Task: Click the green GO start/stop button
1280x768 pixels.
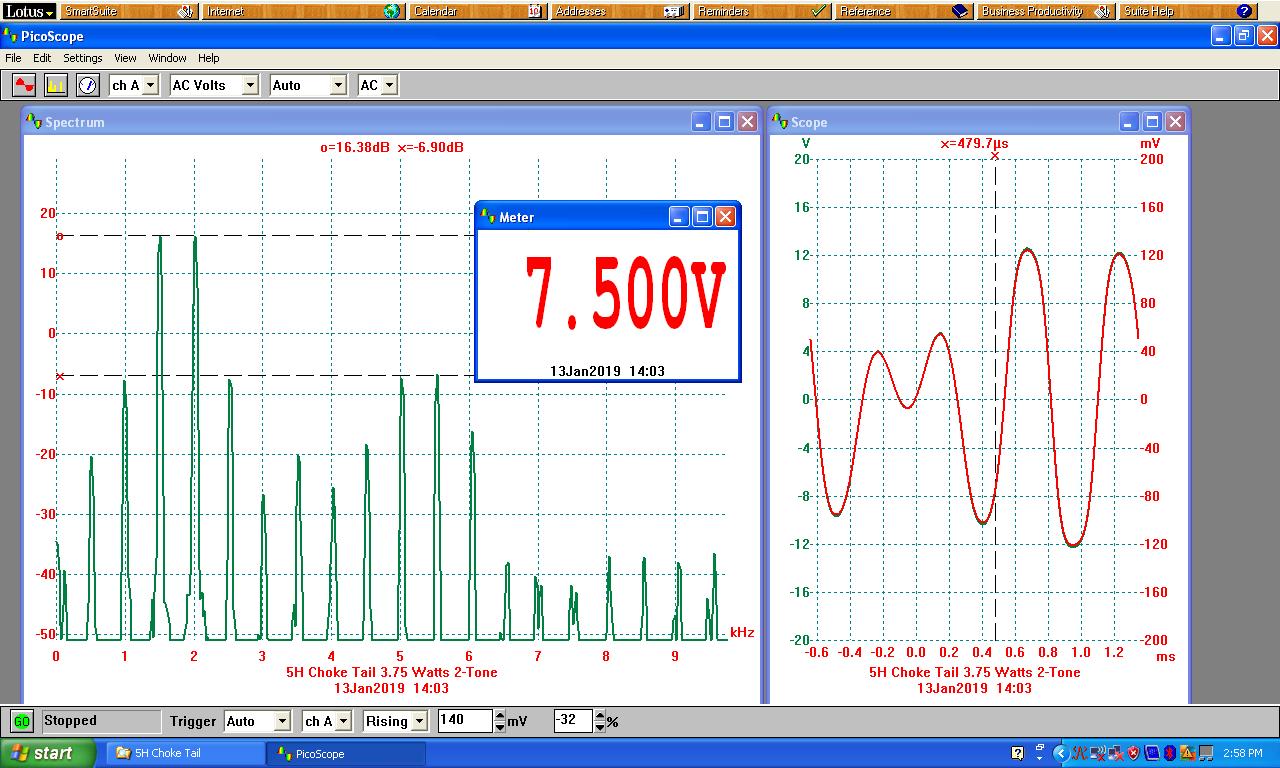Action: (x=22, y=721)
